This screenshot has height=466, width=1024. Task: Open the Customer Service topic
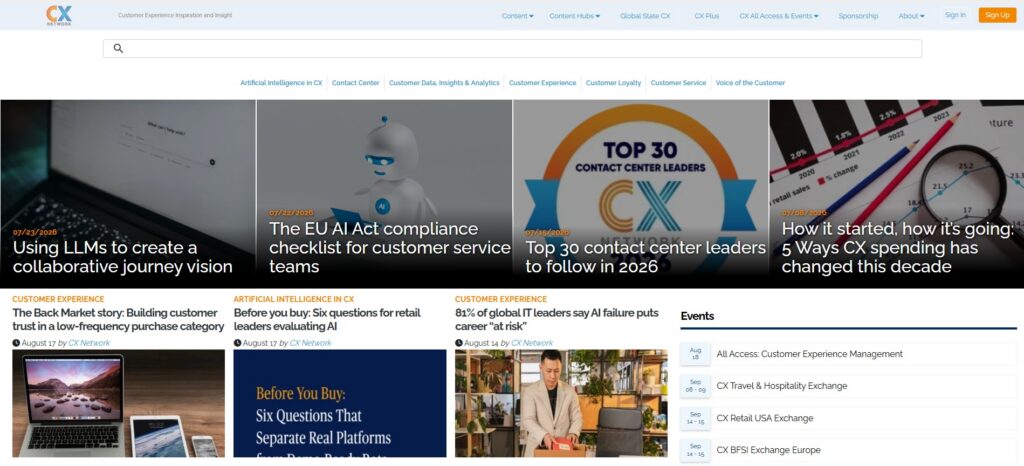coord(678,83)
